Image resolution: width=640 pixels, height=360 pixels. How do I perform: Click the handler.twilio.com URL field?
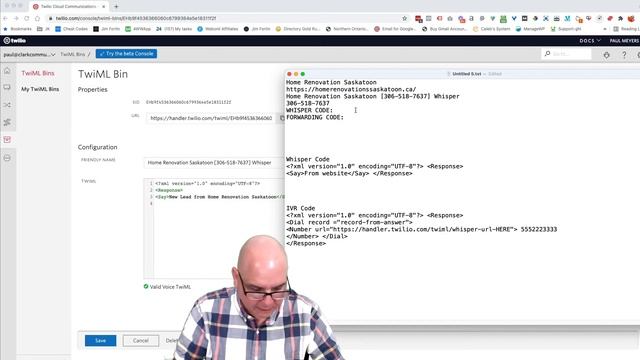(211, 118)
